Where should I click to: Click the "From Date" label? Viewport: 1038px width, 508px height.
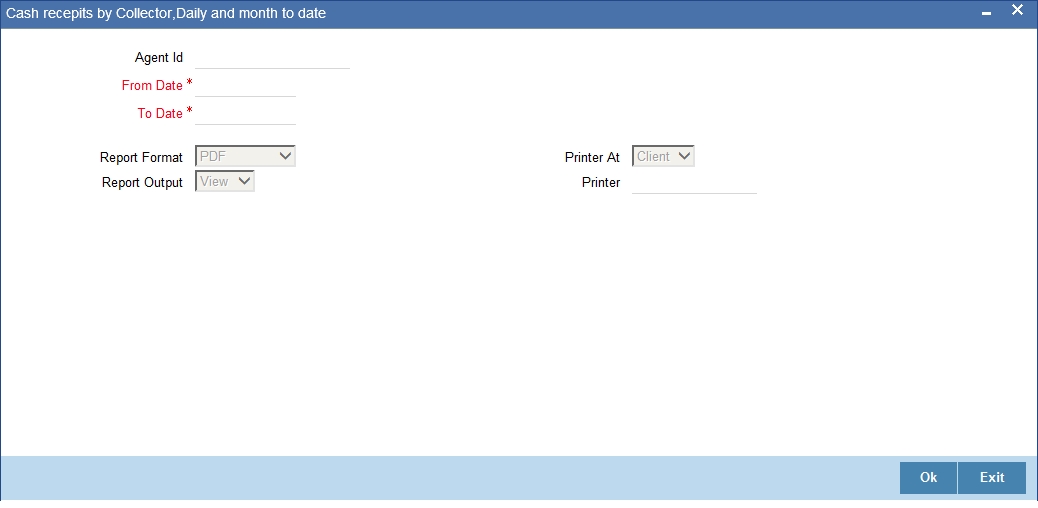pos(152,85)
